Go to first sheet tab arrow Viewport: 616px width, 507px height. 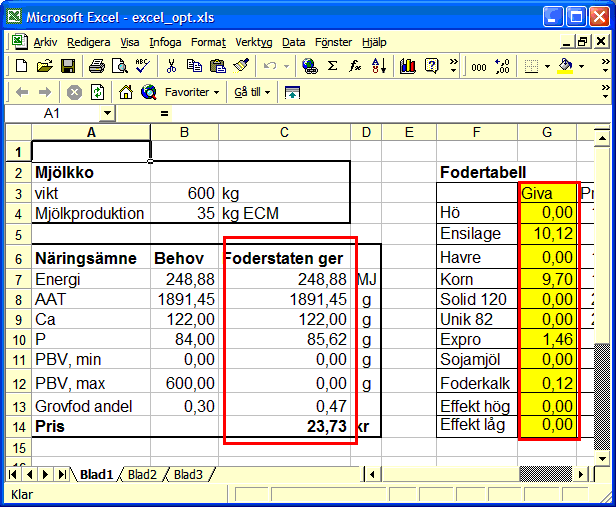tap(13, 474)
